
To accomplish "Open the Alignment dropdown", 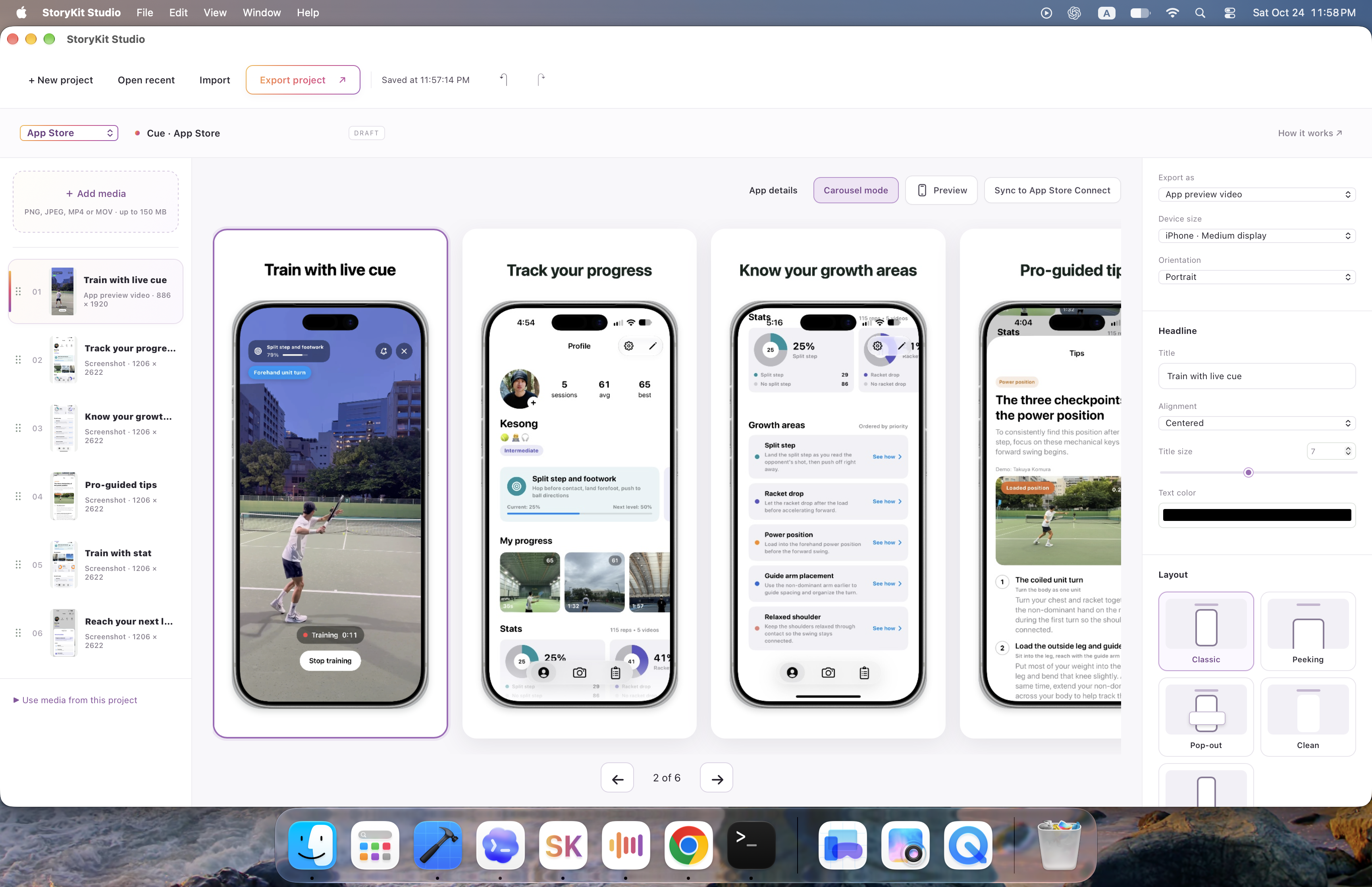I will (x=1257, y=423).
